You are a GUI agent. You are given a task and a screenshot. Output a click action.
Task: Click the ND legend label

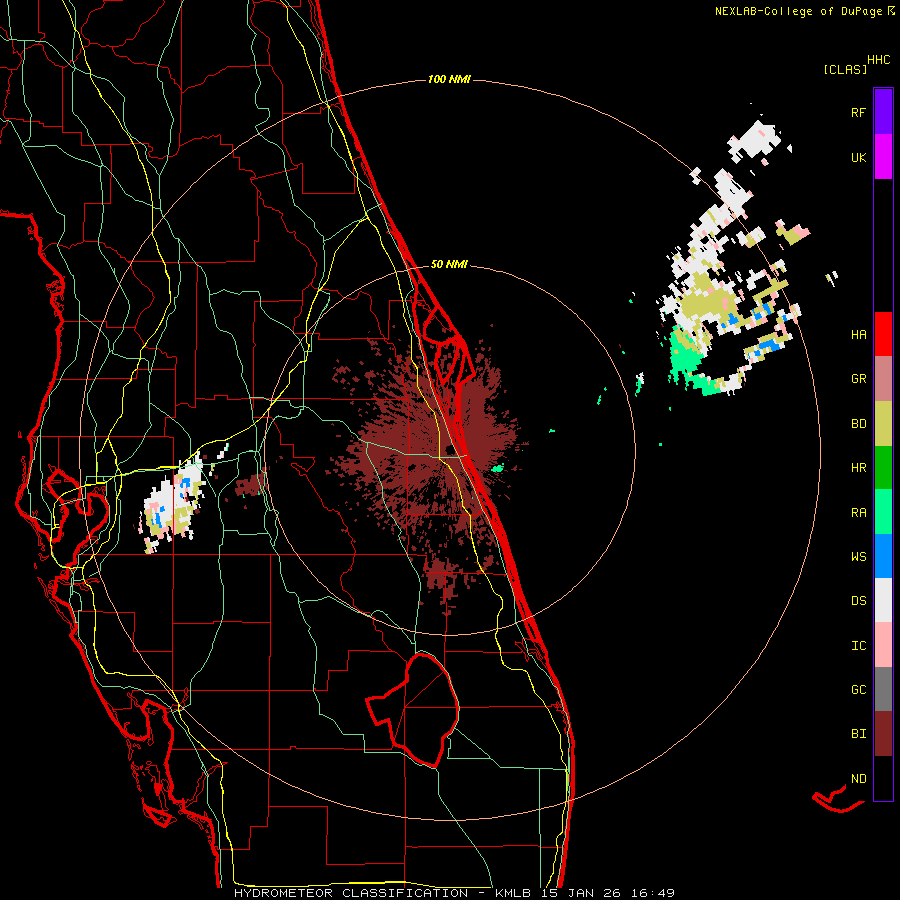(858, 779)
